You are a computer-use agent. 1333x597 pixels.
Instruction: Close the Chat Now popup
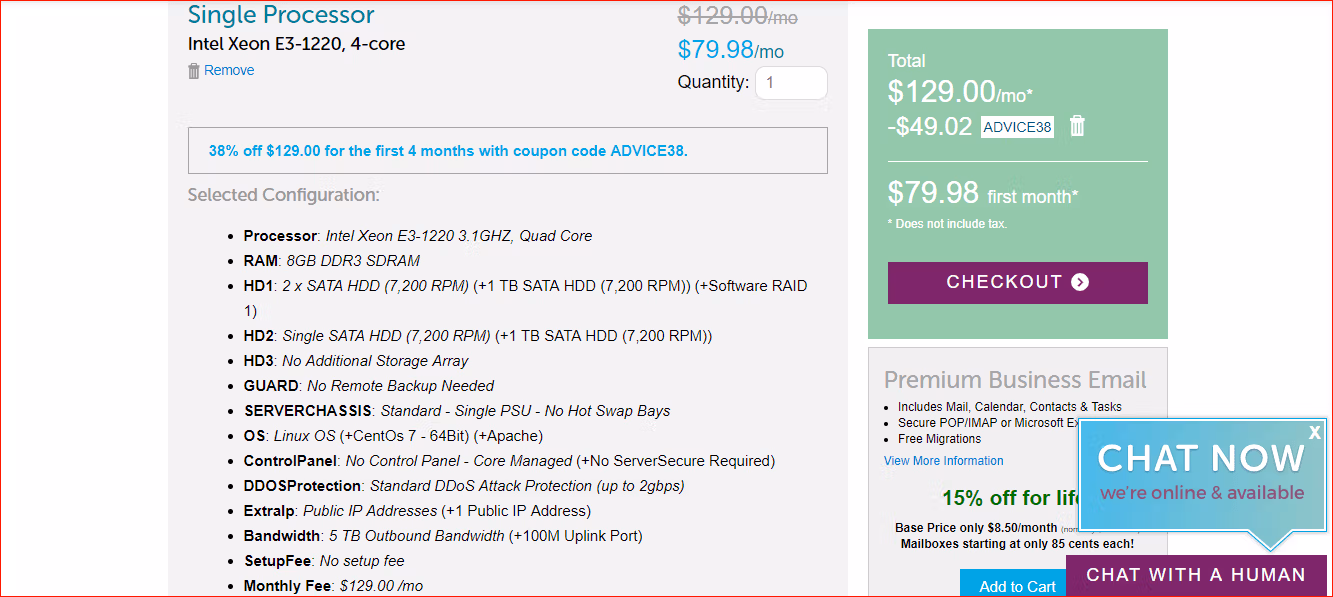1314,432
